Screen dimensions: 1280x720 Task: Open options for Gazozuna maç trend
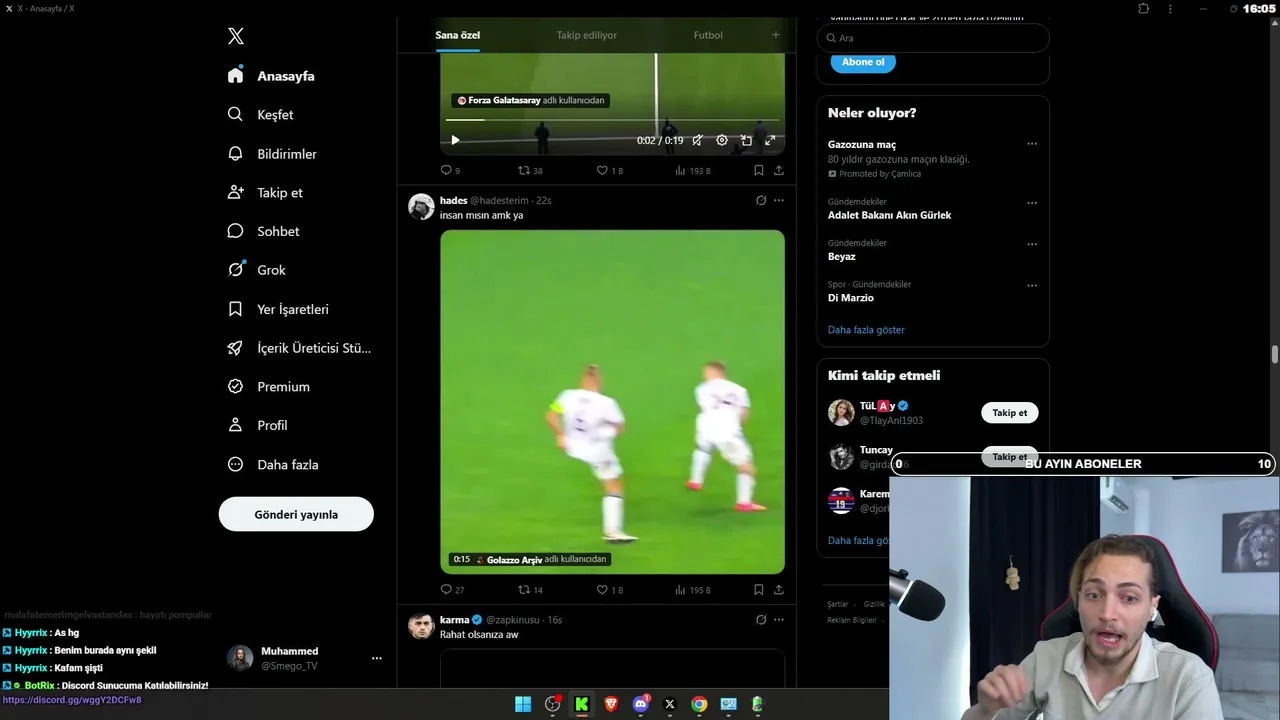1032,144
